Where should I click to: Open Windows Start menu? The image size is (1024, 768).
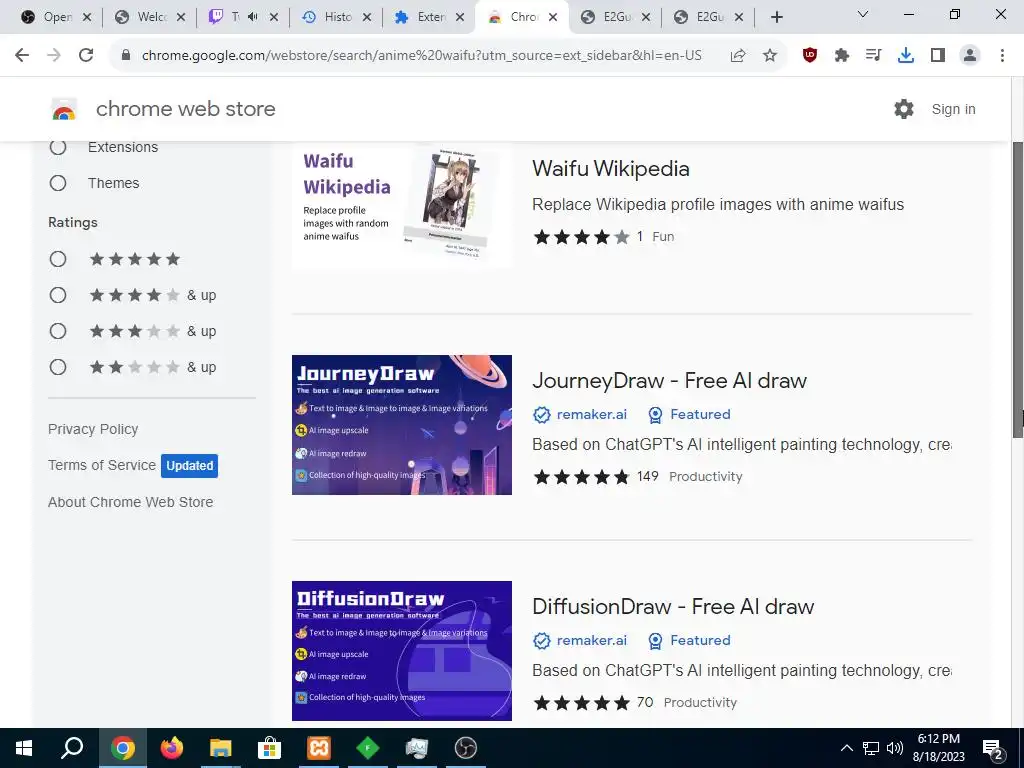[x=24, y=748]
